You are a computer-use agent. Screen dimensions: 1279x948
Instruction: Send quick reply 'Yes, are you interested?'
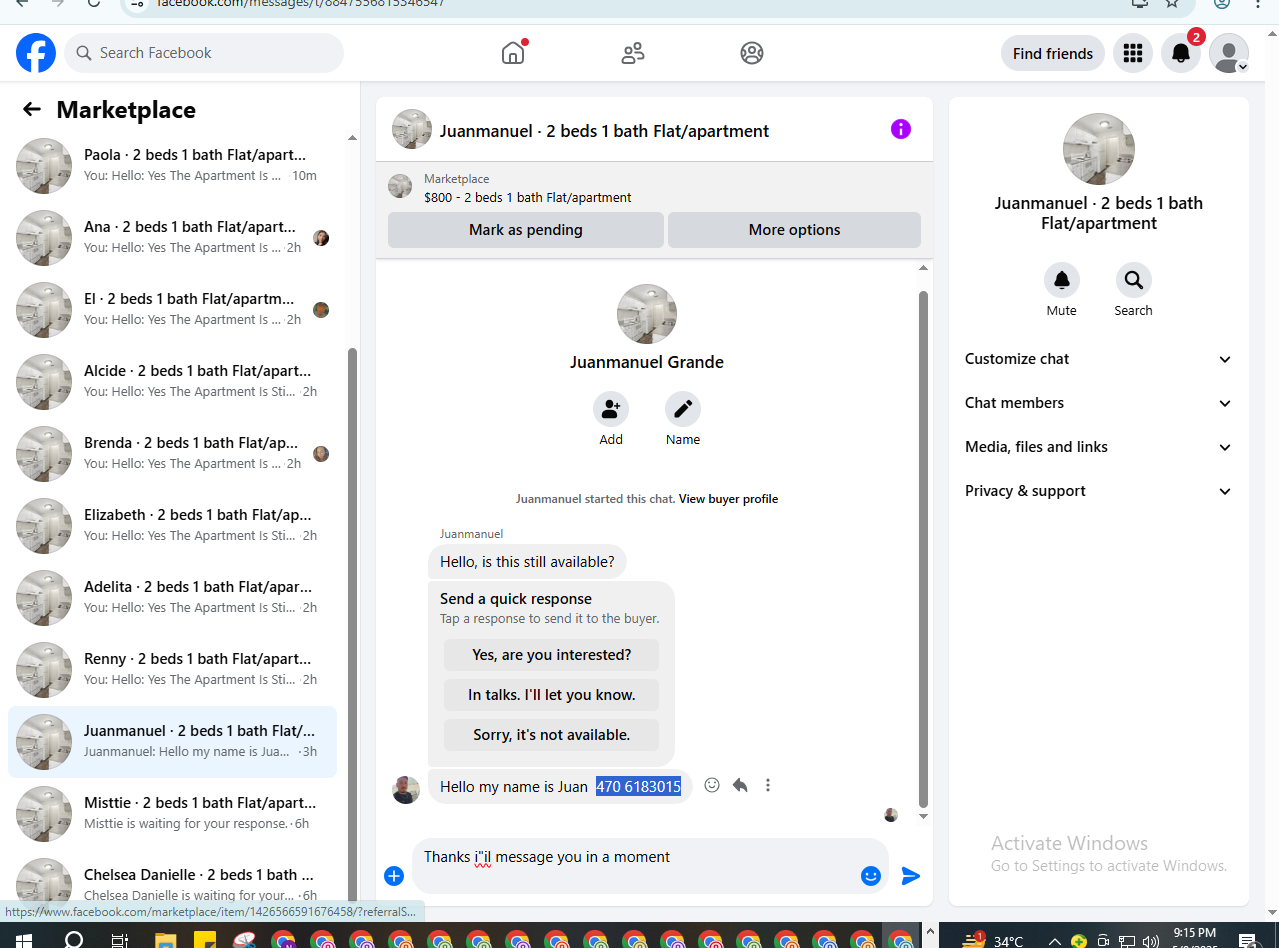click(x=551, y=655)
